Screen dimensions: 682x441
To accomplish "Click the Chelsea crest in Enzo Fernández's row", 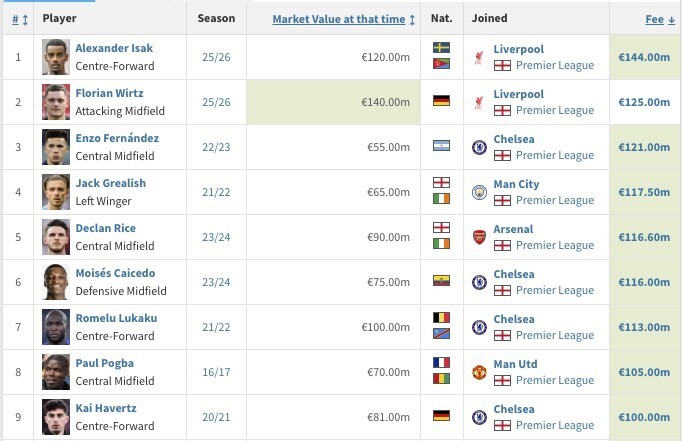I will [x=479, y=147].
